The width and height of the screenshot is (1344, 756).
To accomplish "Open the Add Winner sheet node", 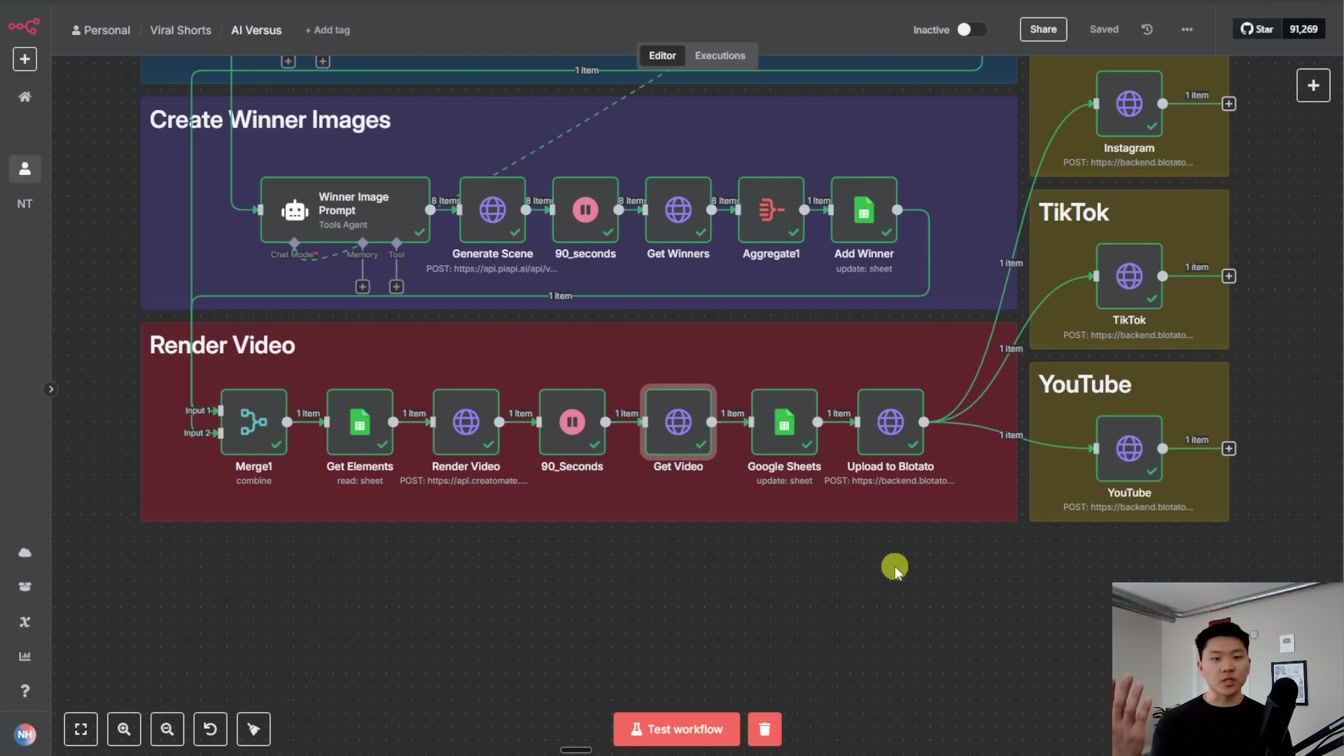I will coord(864,210).
